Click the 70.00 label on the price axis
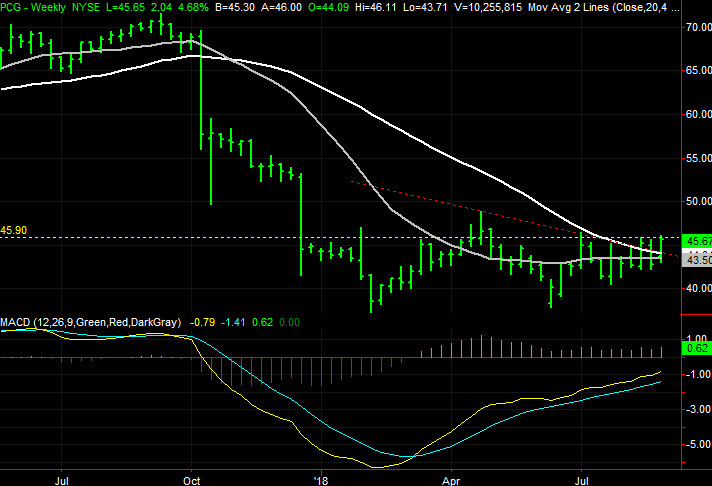 click(696, 27)
